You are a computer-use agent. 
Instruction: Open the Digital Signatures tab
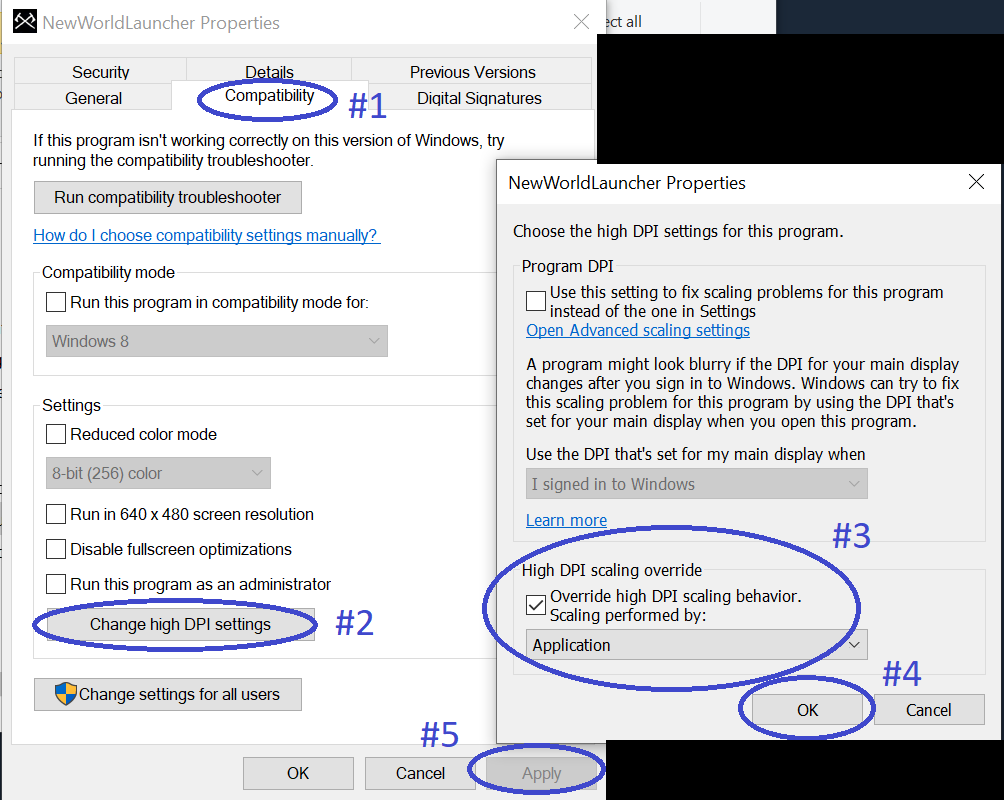point(479,98)
